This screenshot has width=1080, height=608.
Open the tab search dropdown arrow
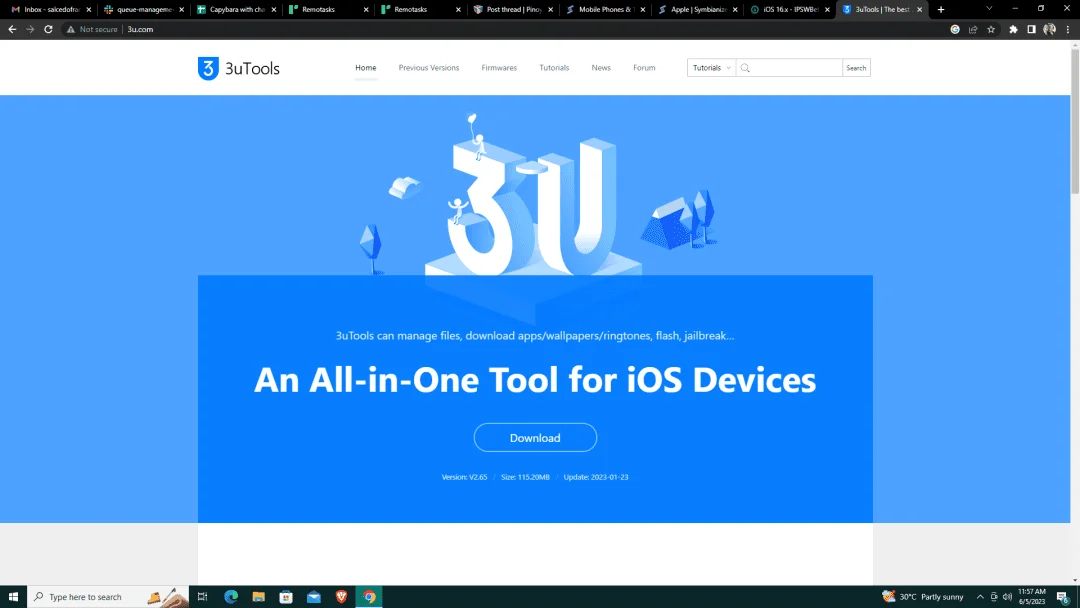[x=989, y=9]
